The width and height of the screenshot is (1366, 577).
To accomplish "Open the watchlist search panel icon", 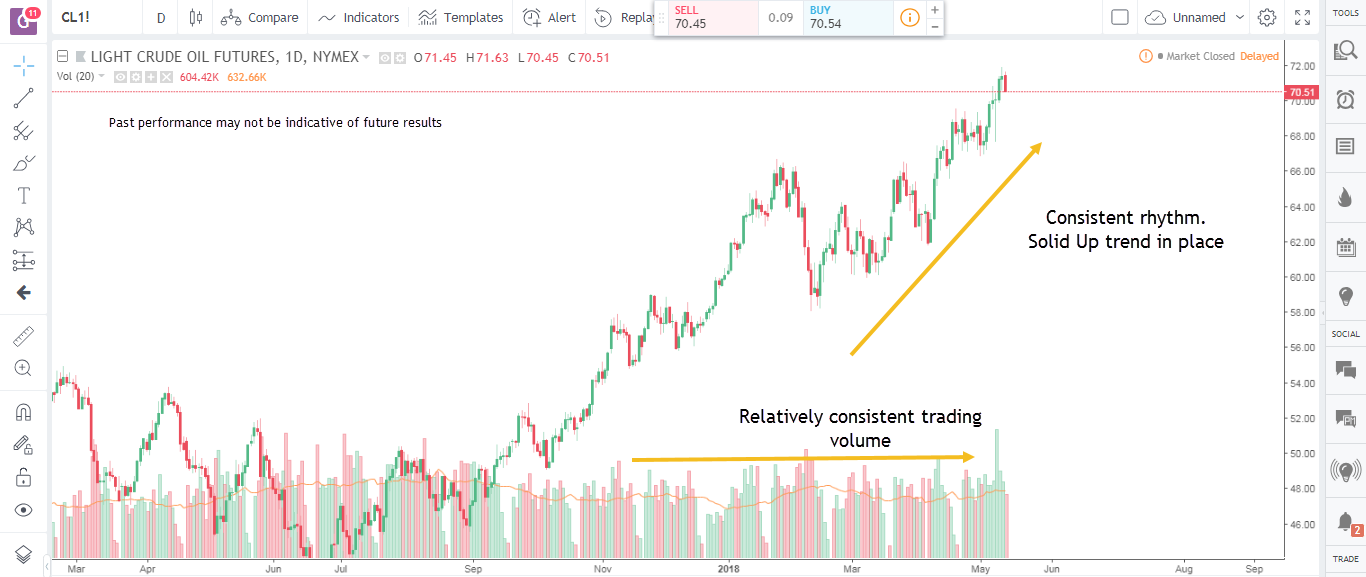I will (x=1345, y=50).
